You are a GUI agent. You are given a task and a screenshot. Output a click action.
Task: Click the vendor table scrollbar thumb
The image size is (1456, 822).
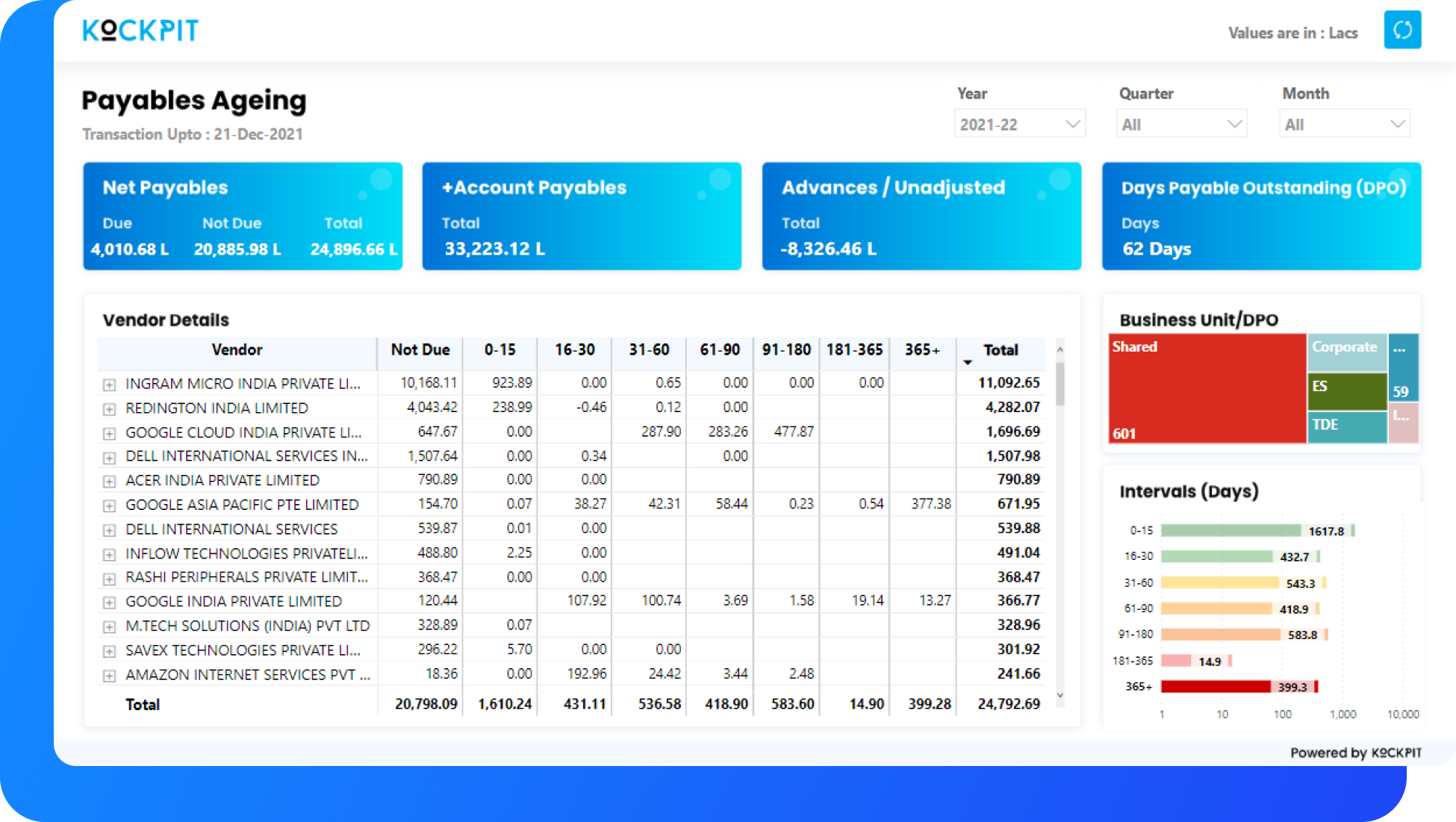click(x=1060, y=384)
